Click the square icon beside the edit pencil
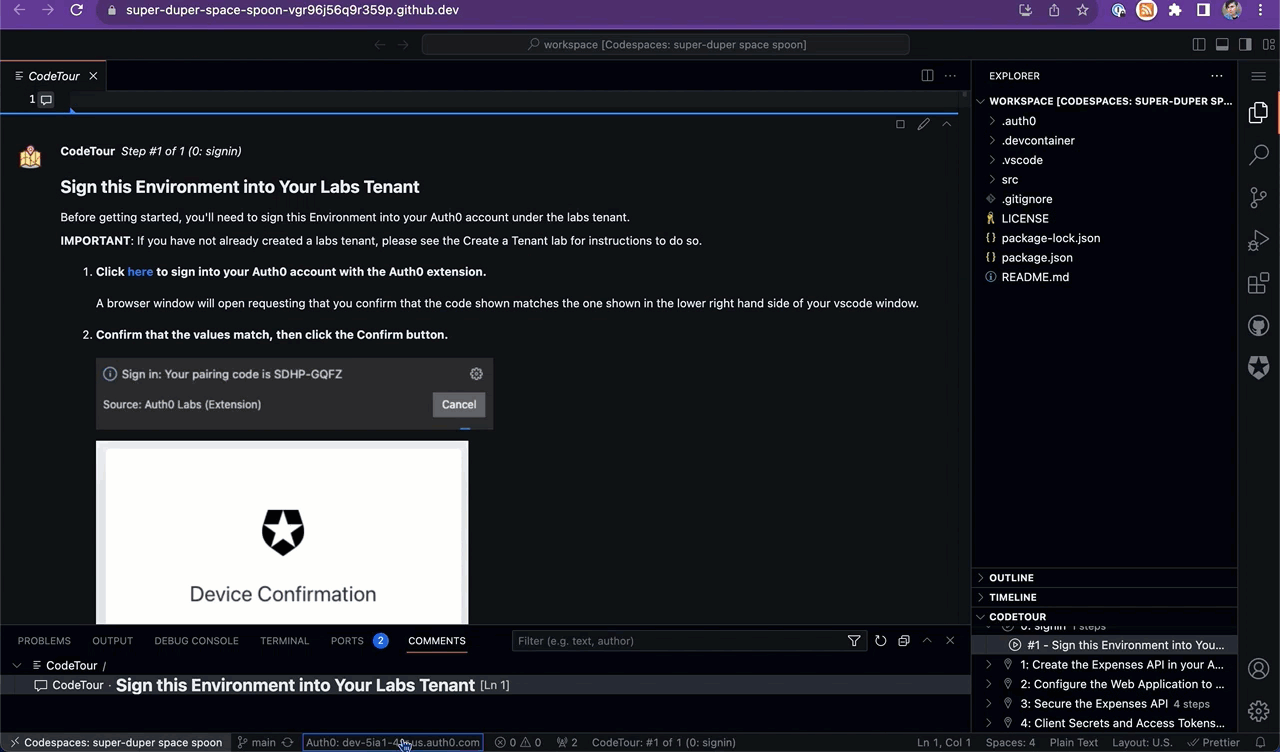 click(900, 124)
